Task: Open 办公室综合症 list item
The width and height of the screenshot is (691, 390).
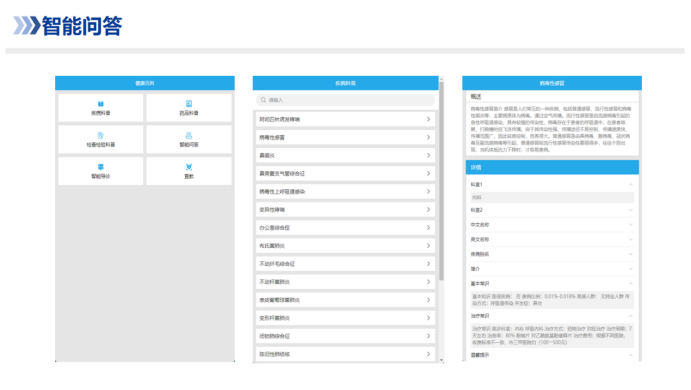Action: 346,227
